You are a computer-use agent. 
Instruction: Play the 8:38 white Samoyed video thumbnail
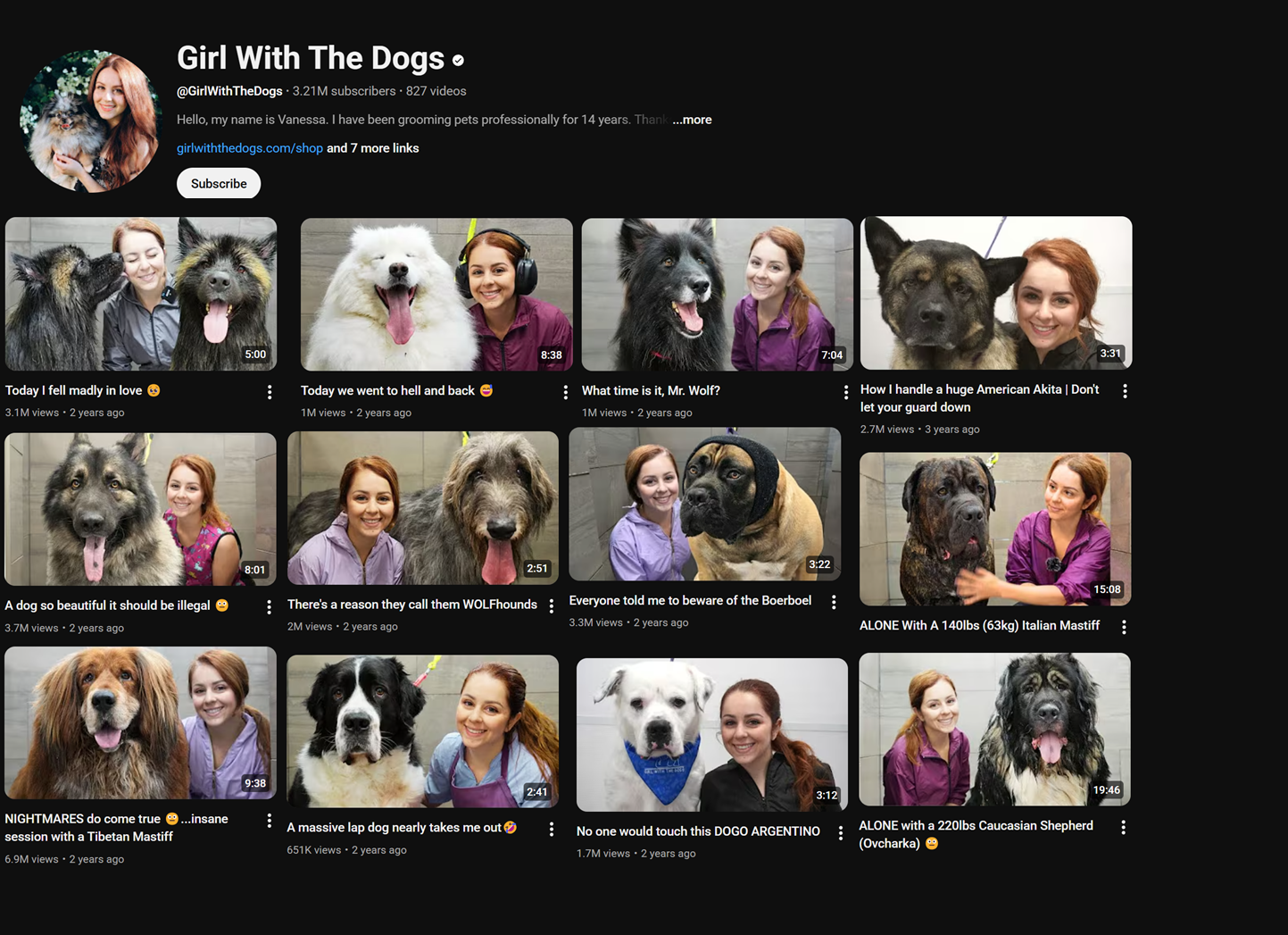(436, 294)
